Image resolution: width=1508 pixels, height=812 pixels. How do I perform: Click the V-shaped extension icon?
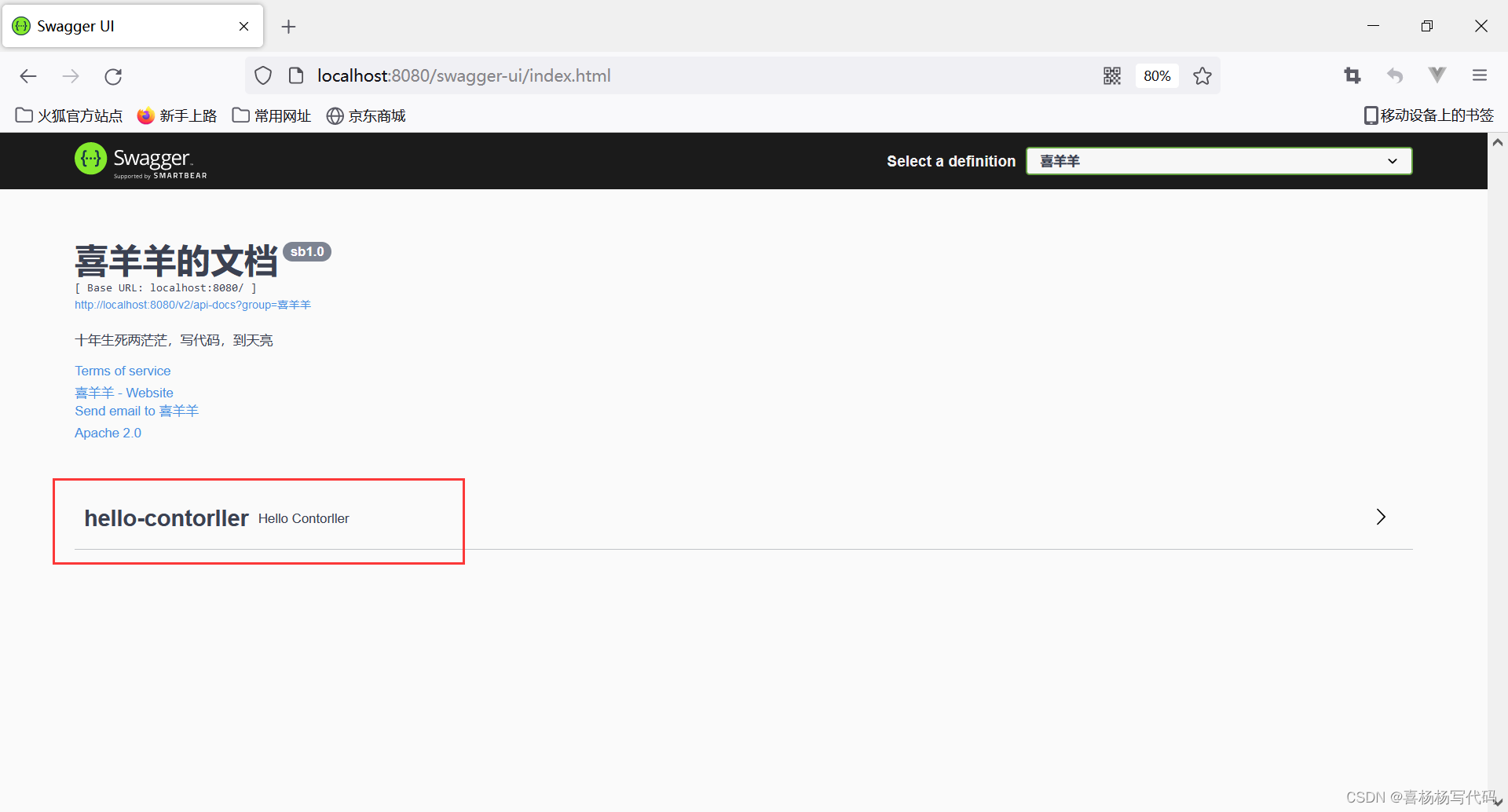pos(1437,75)
